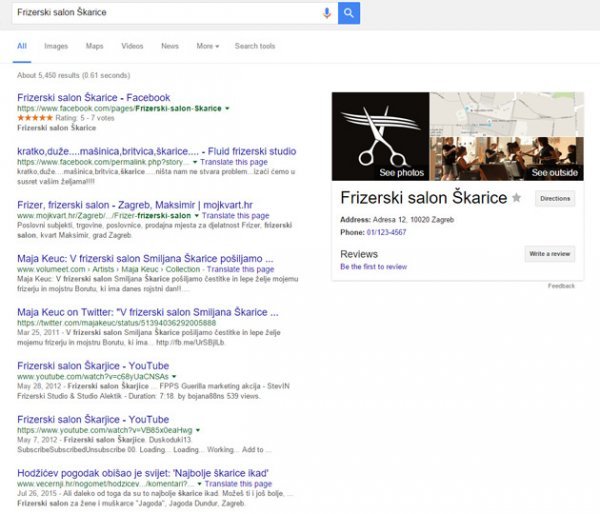Expand arrow beside facebook.com/pages URL
The width and height of the screenshot is (600, 514).
(227, 109)
